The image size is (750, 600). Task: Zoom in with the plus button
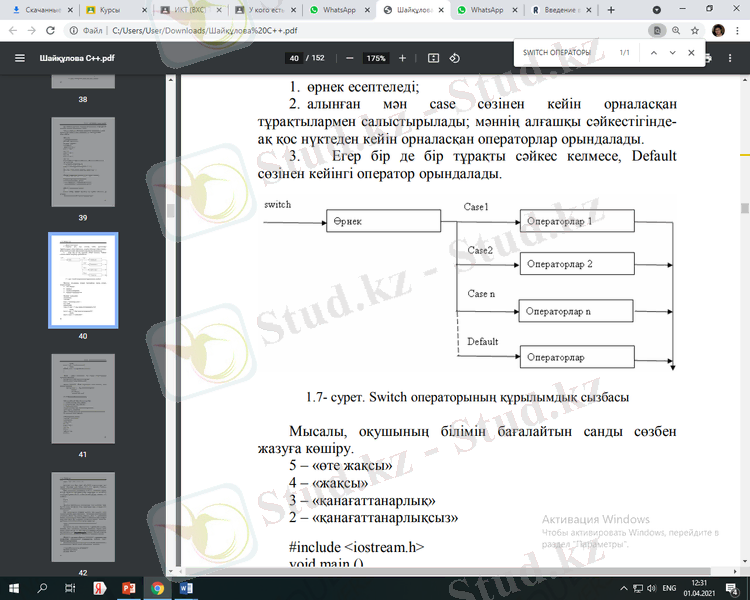(402, 58)
